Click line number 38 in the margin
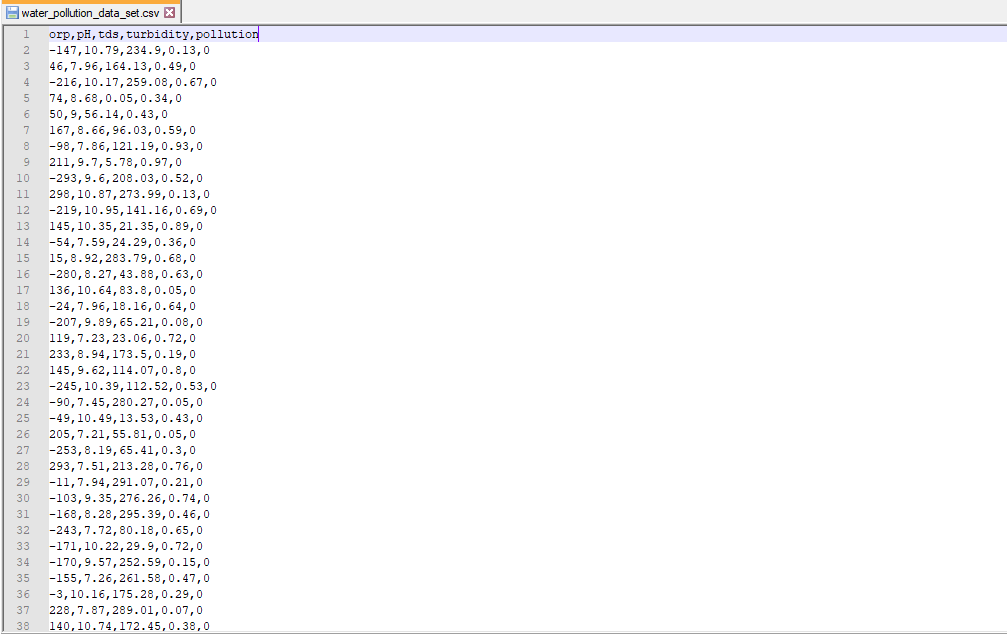This screenshot has width=1007, height=634. 23,626
